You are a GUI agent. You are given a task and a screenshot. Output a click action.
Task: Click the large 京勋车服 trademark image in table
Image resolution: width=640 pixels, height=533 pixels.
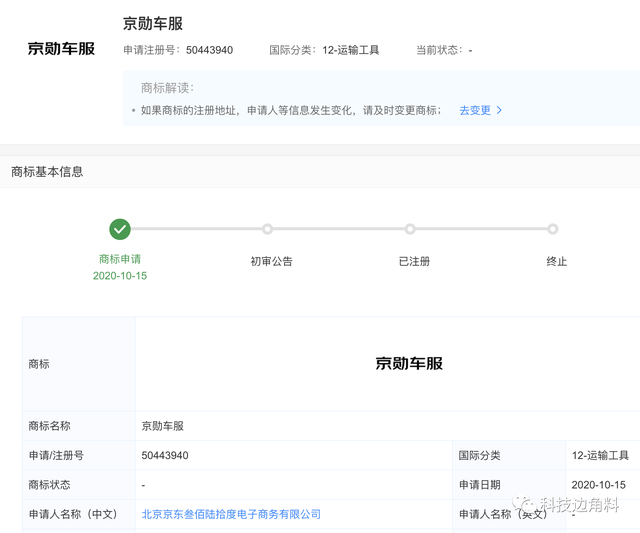[409, 363]
